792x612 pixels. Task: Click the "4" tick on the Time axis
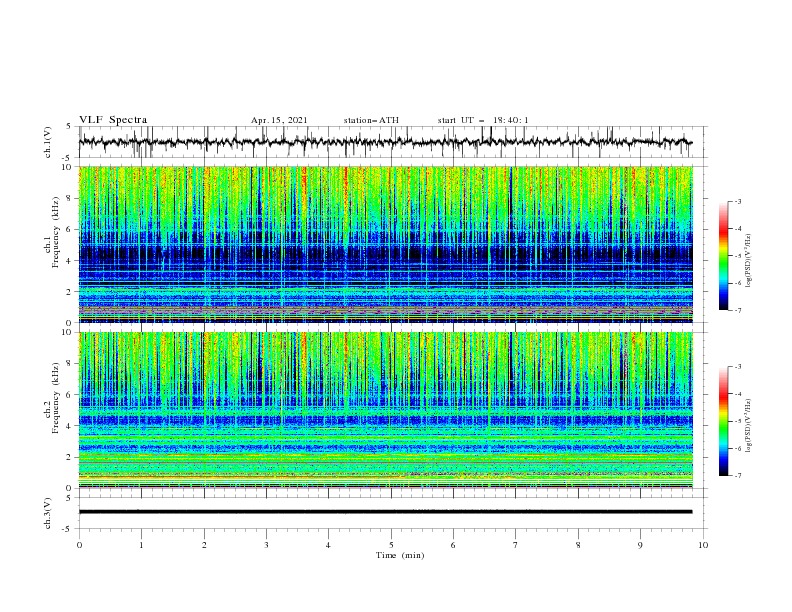point(329,545)
